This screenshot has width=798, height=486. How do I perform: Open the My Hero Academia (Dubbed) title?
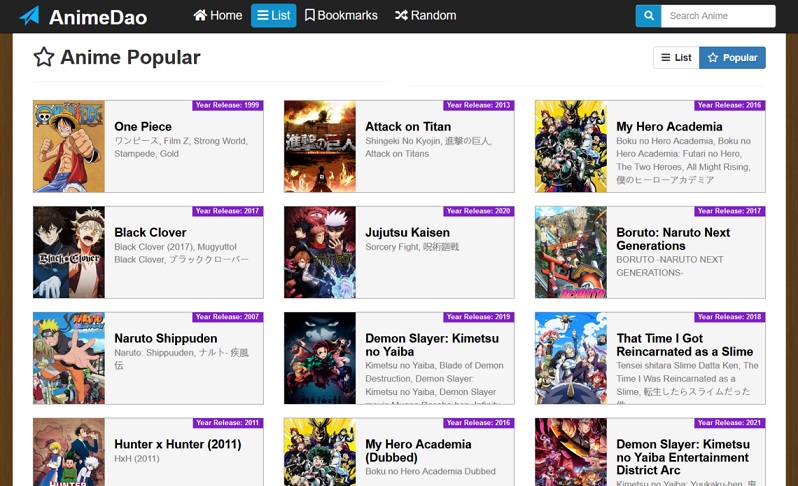pos(418,451)
